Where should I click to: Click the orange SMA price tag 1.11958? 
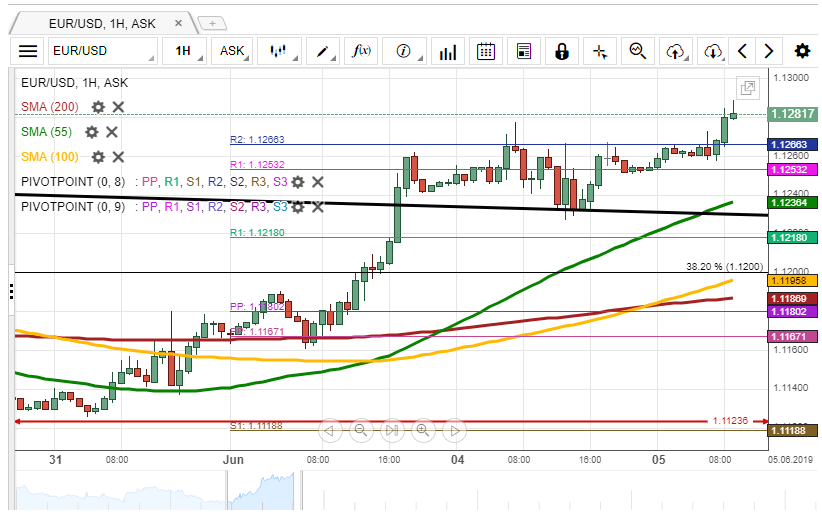pyautogui.click(x=792, y=281)
